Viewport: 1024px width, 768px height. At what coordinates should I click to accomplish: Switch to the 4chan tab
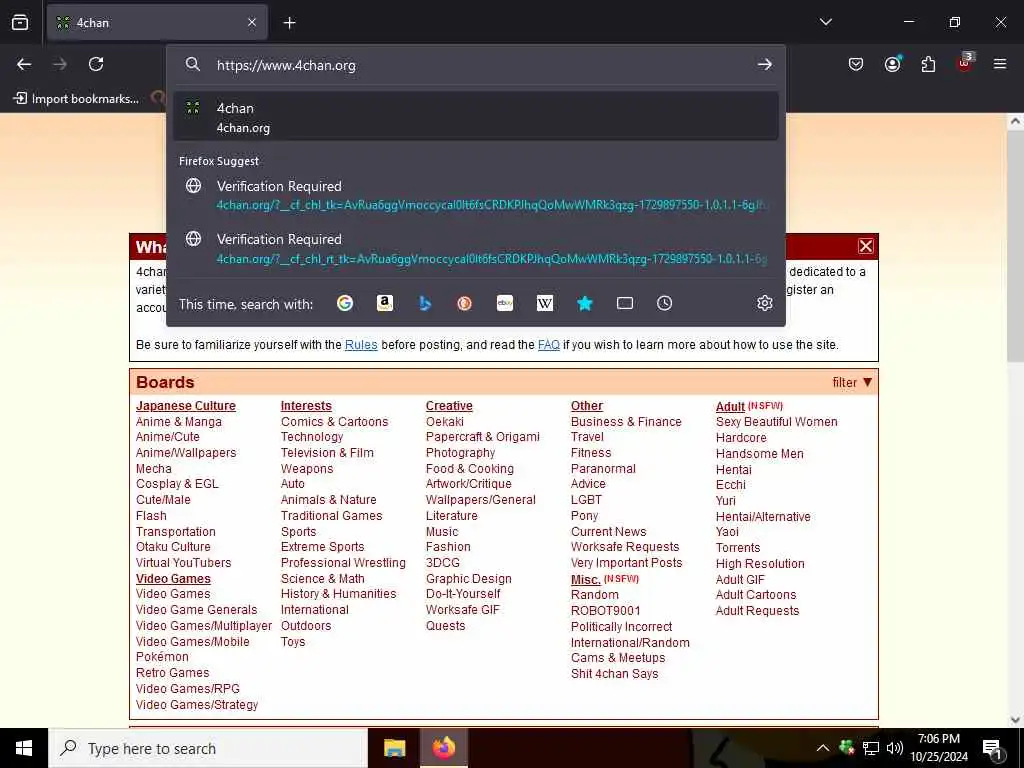click(157, 23)
